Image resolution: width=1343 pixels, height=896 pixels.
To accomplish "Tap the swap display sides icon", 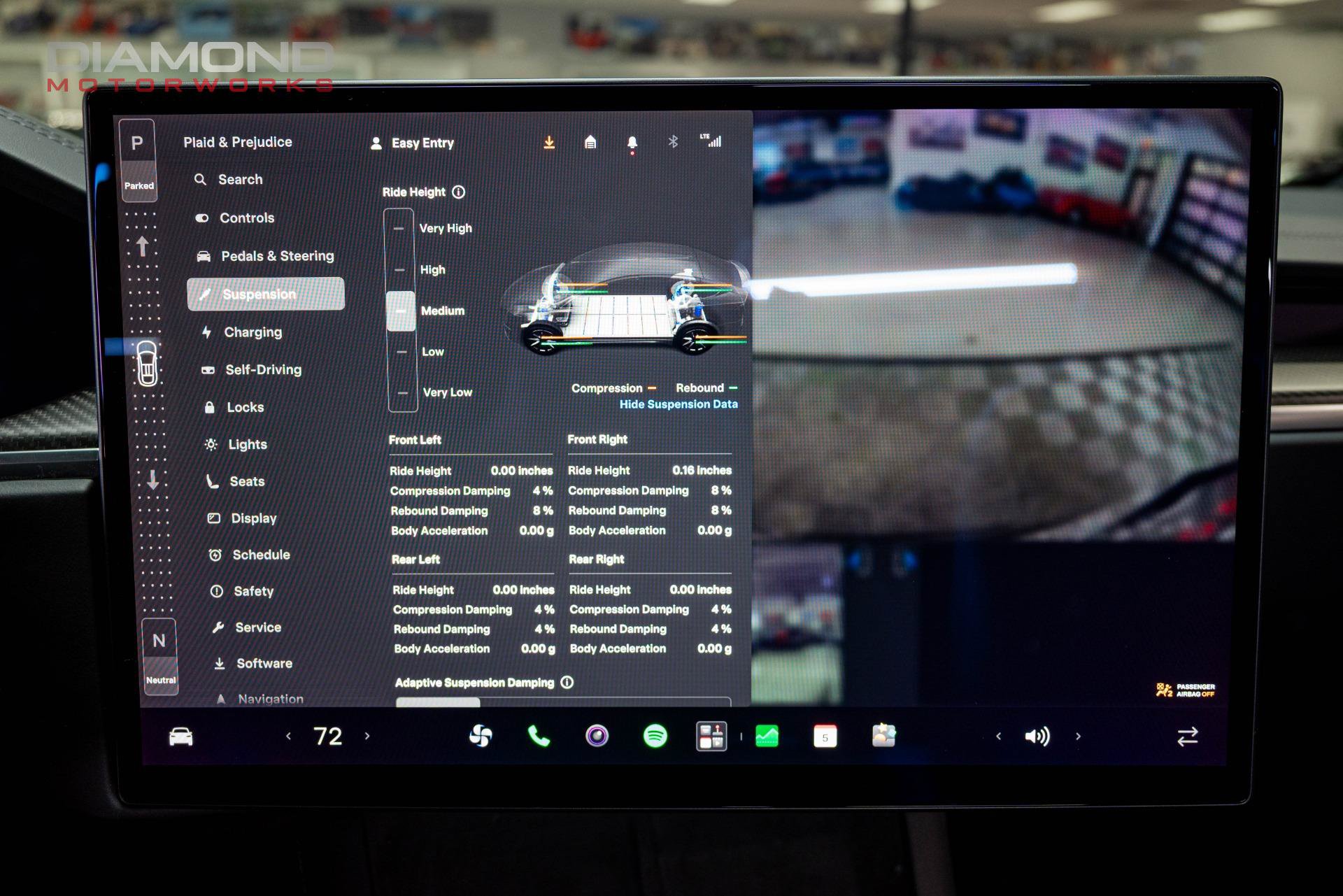I will coord(1188,737).
